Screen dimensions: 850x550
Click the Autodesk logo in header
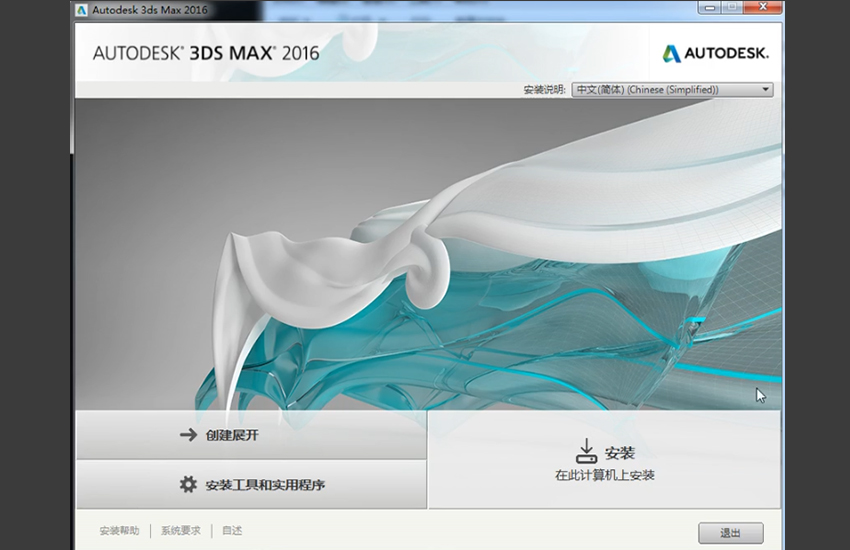(x=716, y=53)
